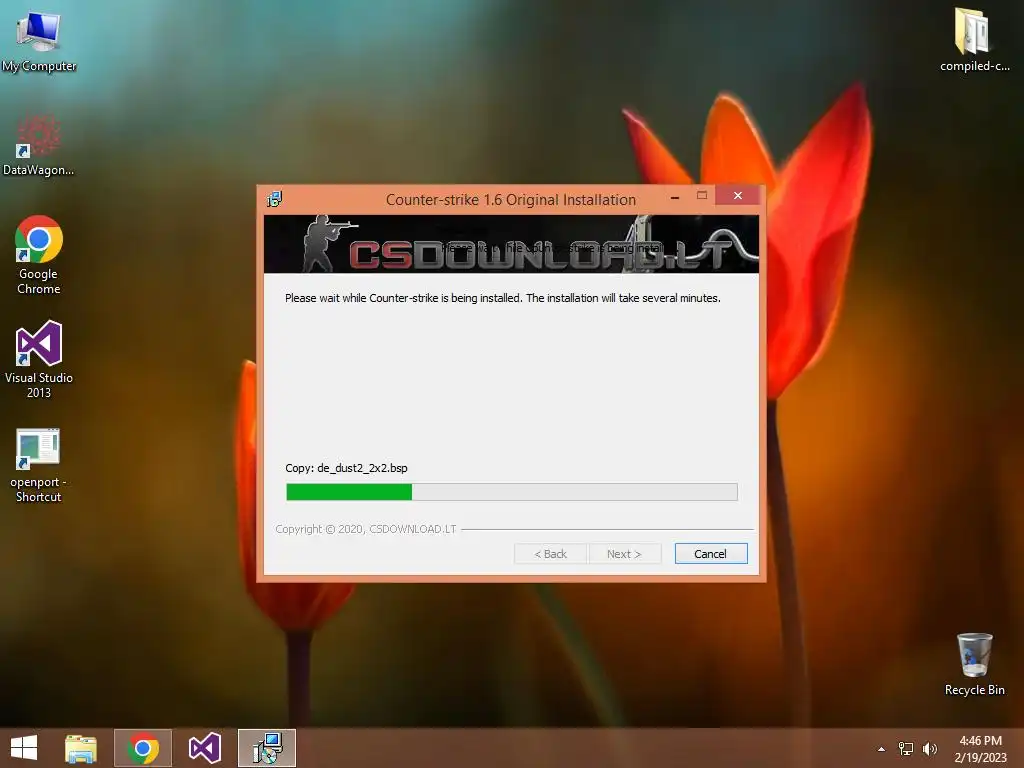Close the installer window
The image size is (1024, 768).
(x=738, y=195)
